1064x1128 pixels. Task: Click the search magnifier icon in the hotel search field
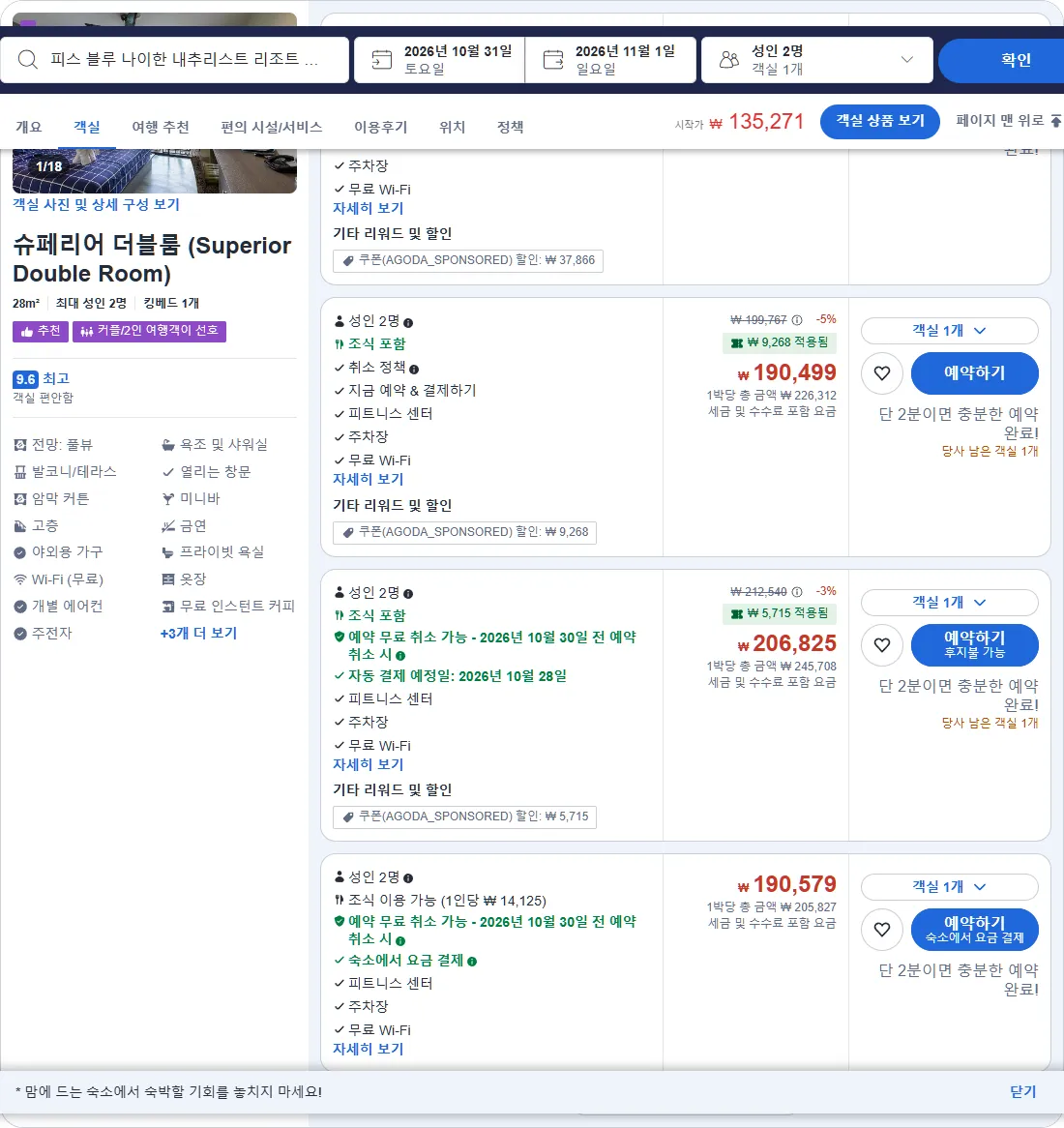point(27,59)
